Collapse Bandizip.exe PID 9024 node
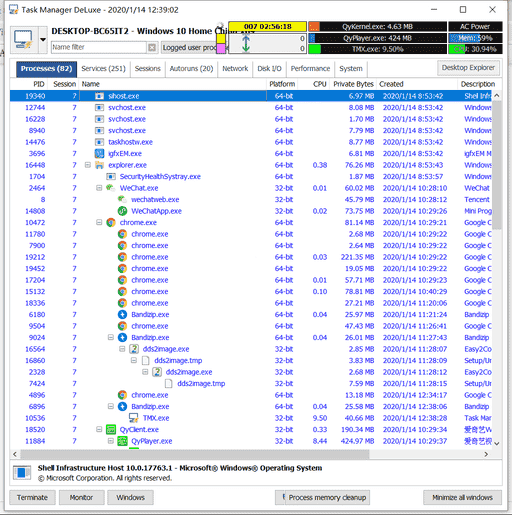The image size is (512, 515). click(x=111, y=337)
